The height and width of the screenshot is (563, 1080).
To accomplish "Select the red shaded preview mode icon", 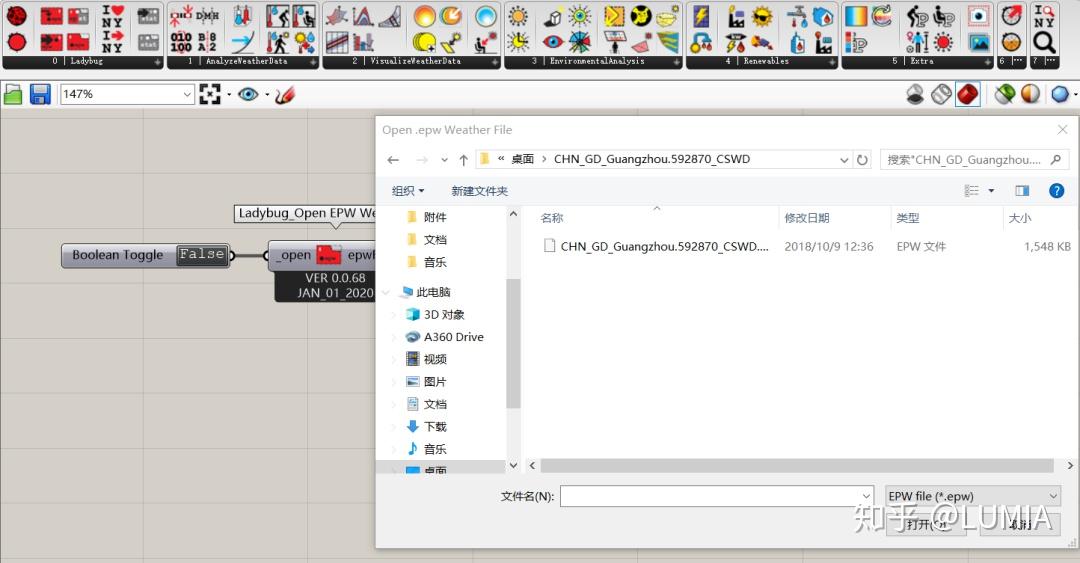I will pyautogui.click(x=967, y=94).
